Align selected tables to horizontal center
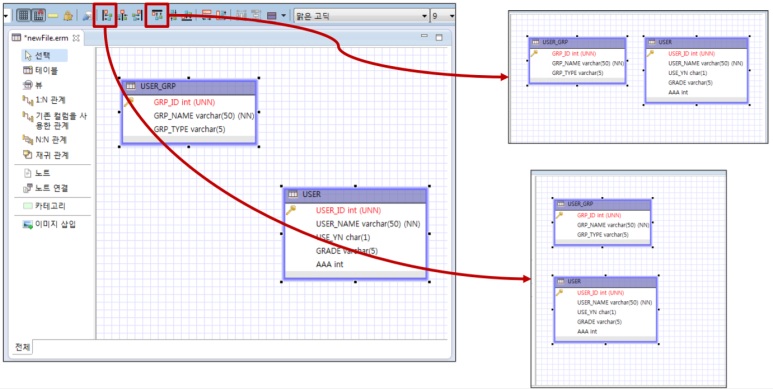This screenshot has width=773, height=389. pyautogui.click(x=123, y=15)
